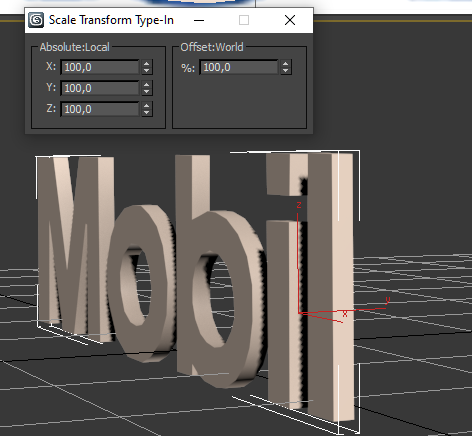Click the 3ds Max icon in dialog title

click(x=36, y=20)
